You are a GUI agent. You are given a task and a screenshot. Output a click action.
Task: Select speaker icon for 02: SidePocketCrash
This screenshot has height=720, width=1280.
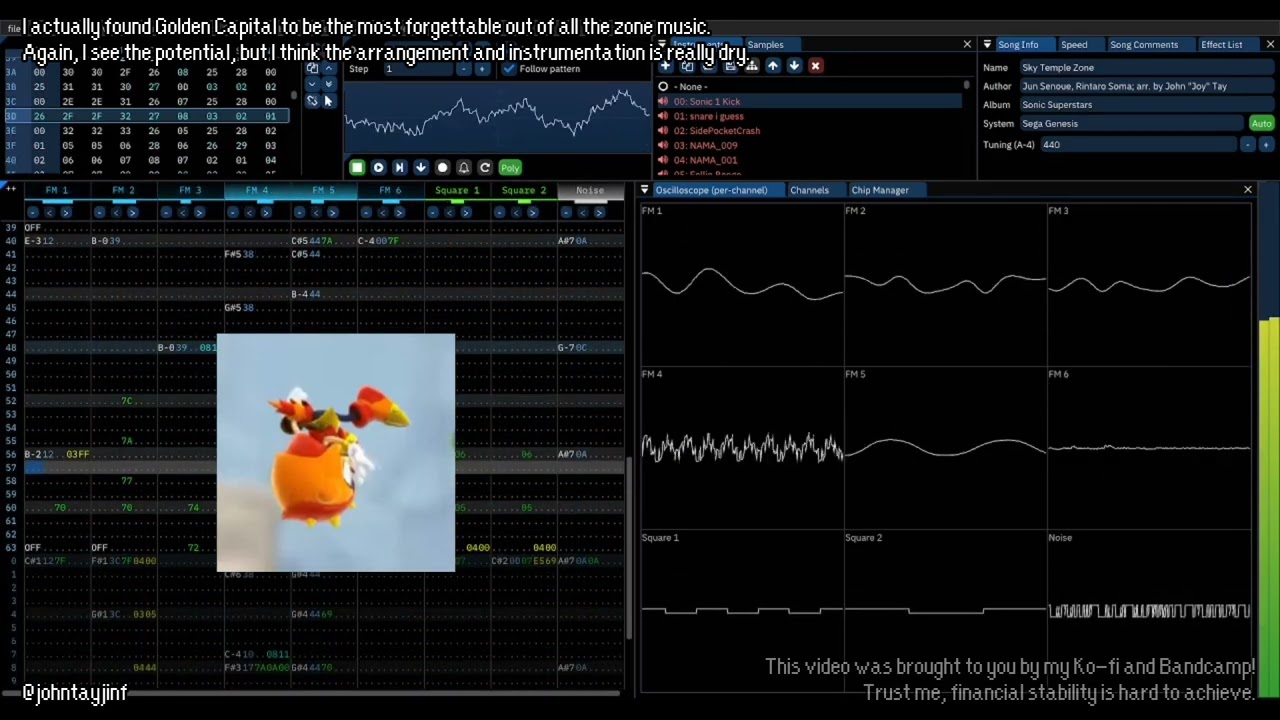(x=662, y=130)
